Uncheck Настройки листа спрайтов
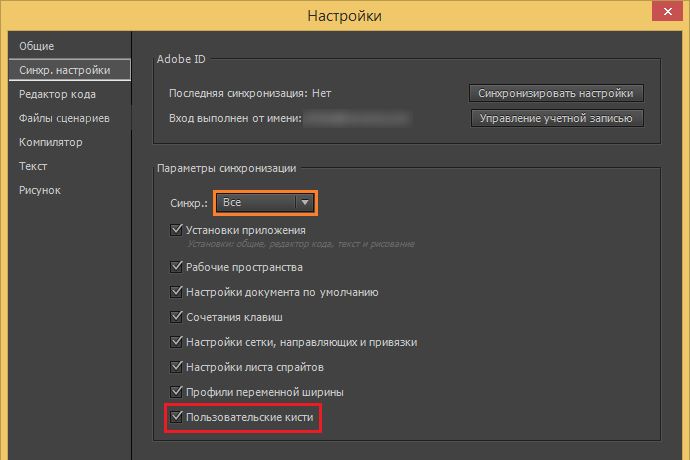Screen dimensions: 690x460 tap(177, 366)
